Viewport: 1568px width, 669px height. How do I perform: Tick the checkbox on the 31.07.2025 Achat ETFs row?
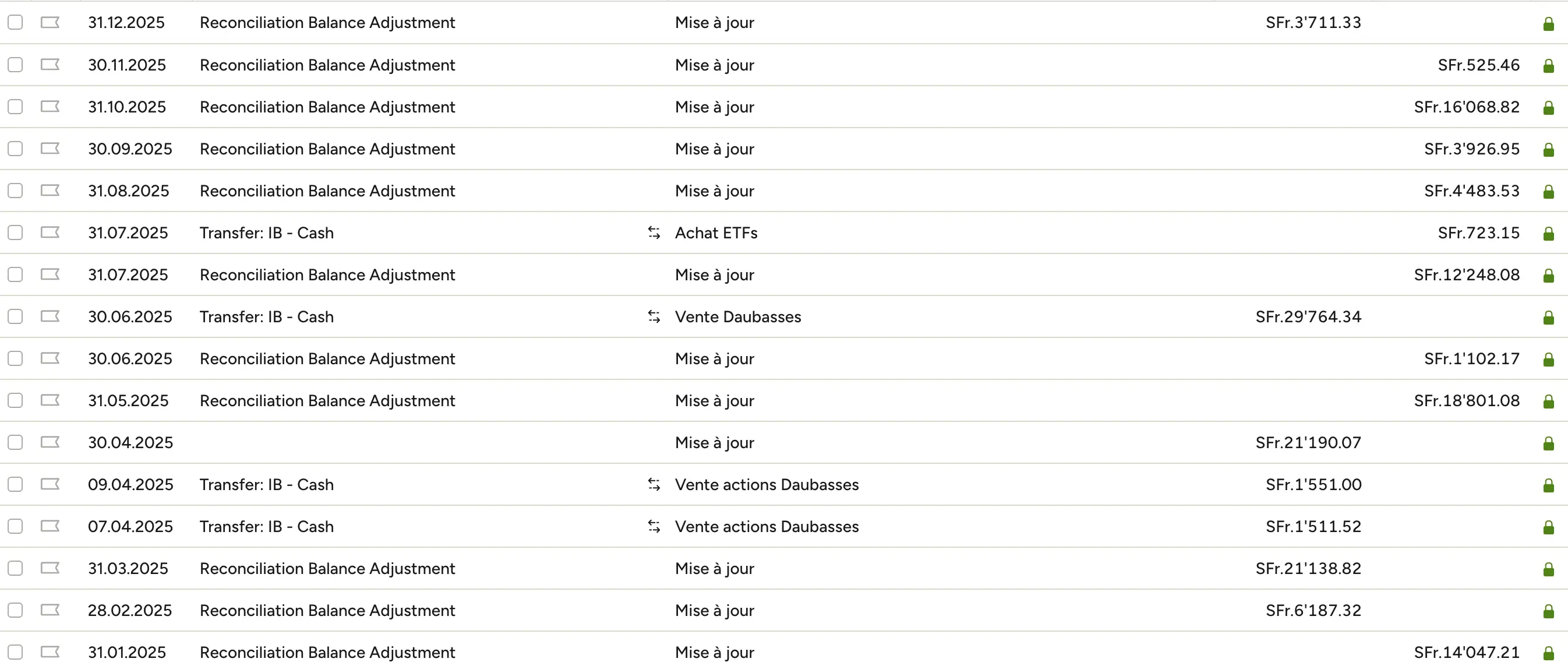click(x=15, y=233)
